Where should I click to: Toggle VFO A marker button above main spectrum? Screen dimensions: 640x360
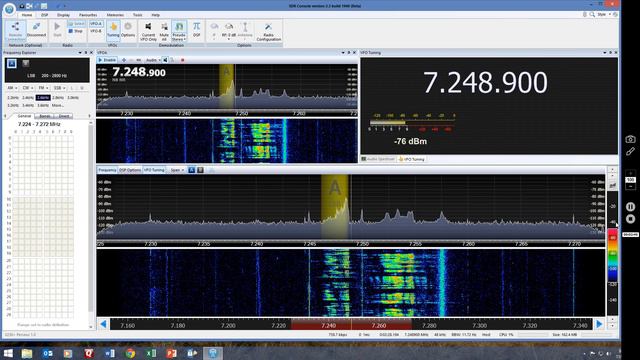(x=191, y=170)
